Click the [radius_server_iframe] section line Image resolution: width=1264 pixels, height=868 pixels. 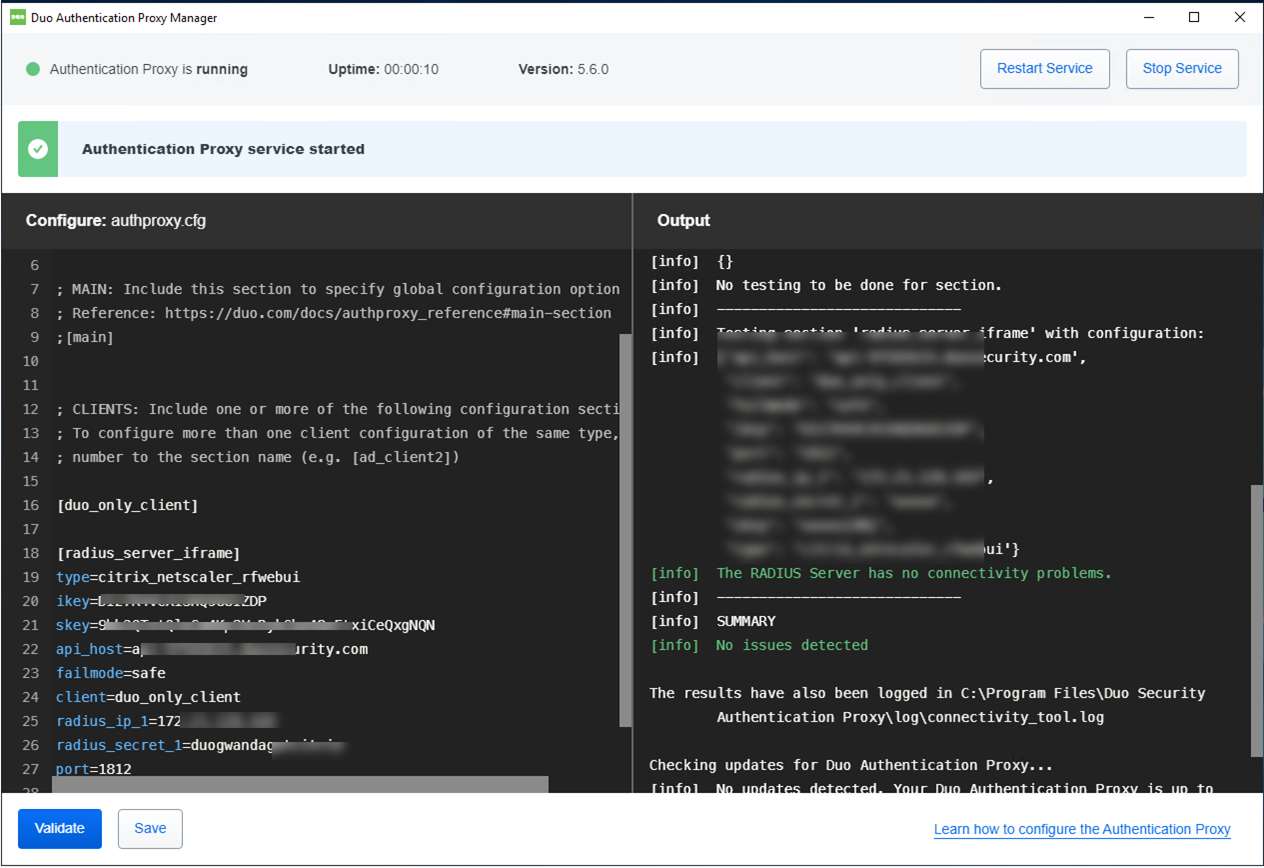[x=148, y=553]
